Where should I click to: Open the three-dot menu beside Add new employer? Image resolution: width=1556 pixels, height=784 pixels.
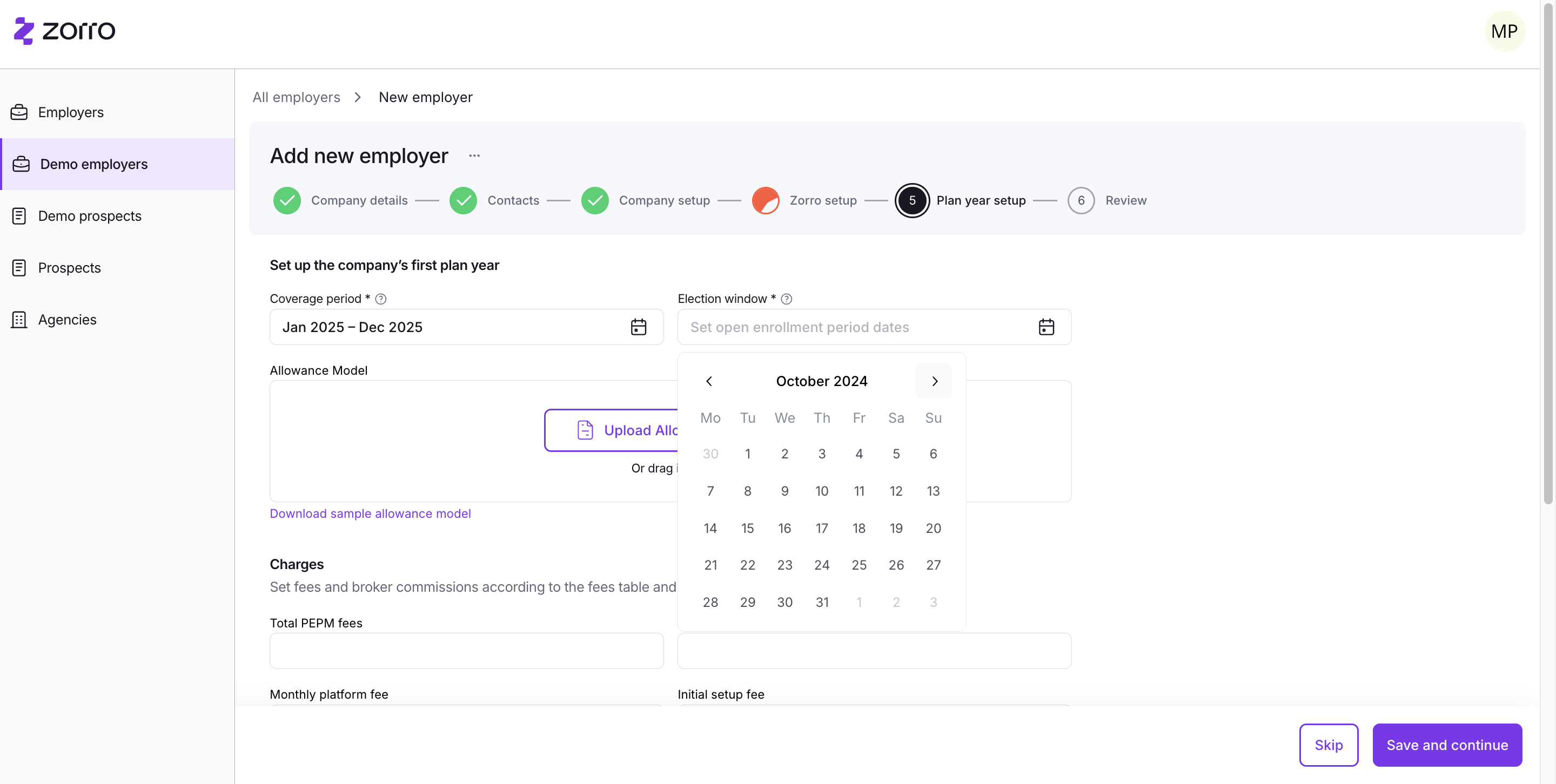[474, 156]
